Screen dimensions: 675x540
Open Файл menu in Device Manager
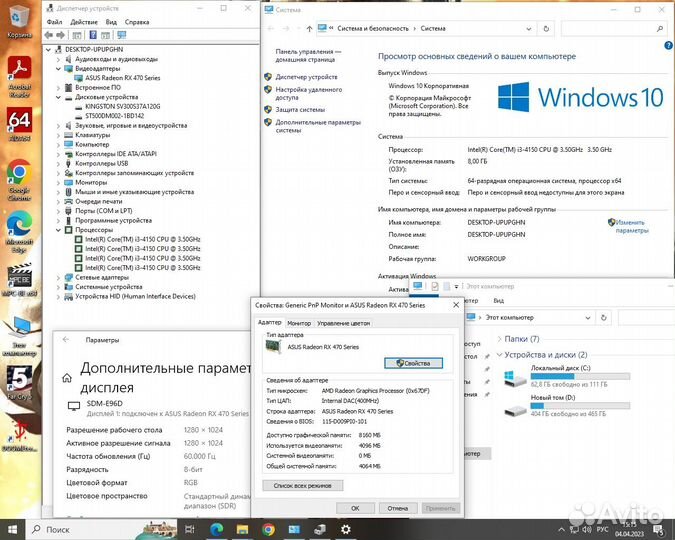[x=54, y=22]
